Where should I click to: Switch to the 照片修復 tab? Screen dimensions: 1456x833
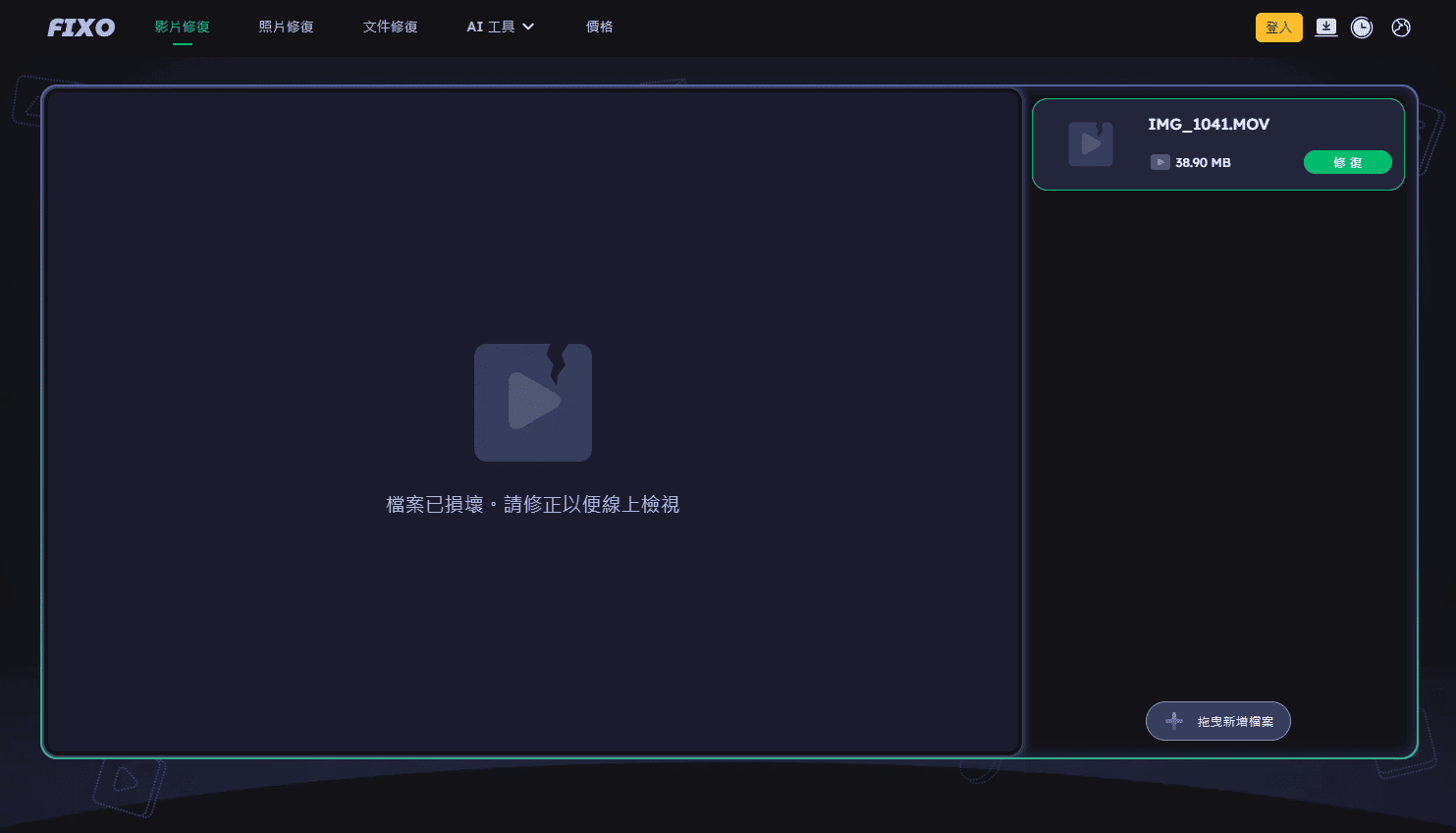coord(286,27)
